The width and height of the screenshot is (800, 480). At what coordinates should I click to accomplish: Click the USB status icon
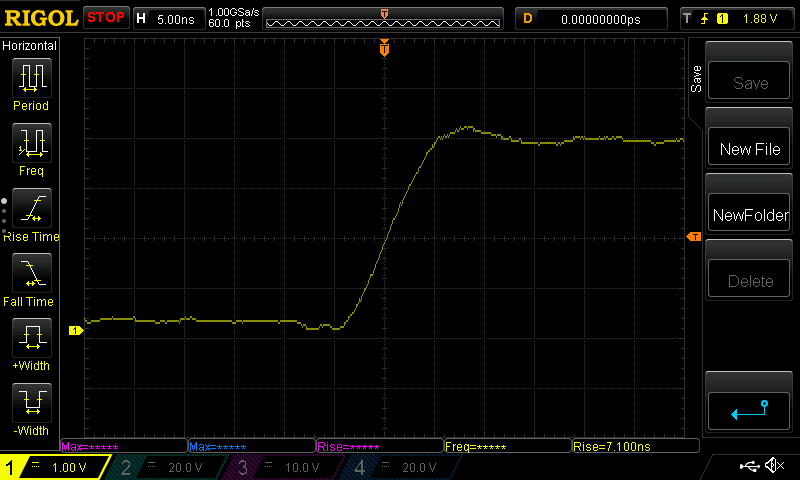(748, 466)
